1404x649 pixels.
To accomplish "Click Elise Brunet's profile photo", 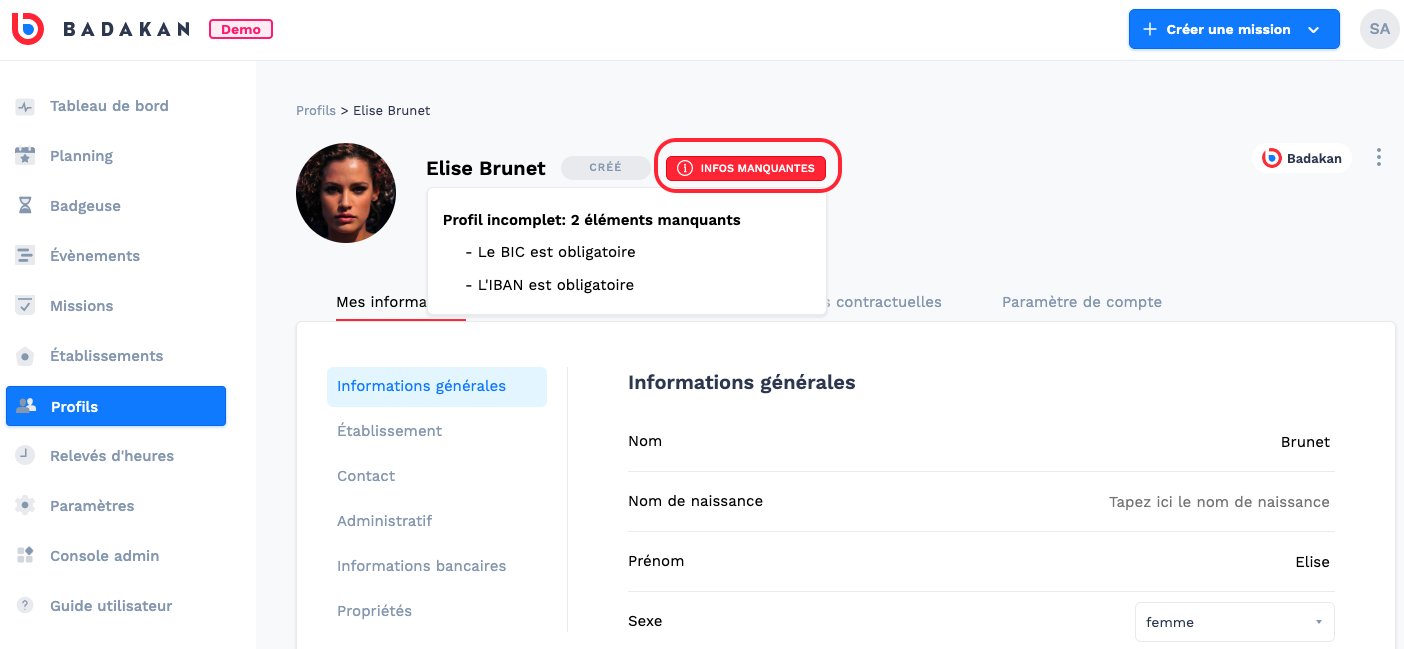I will 346,193.
